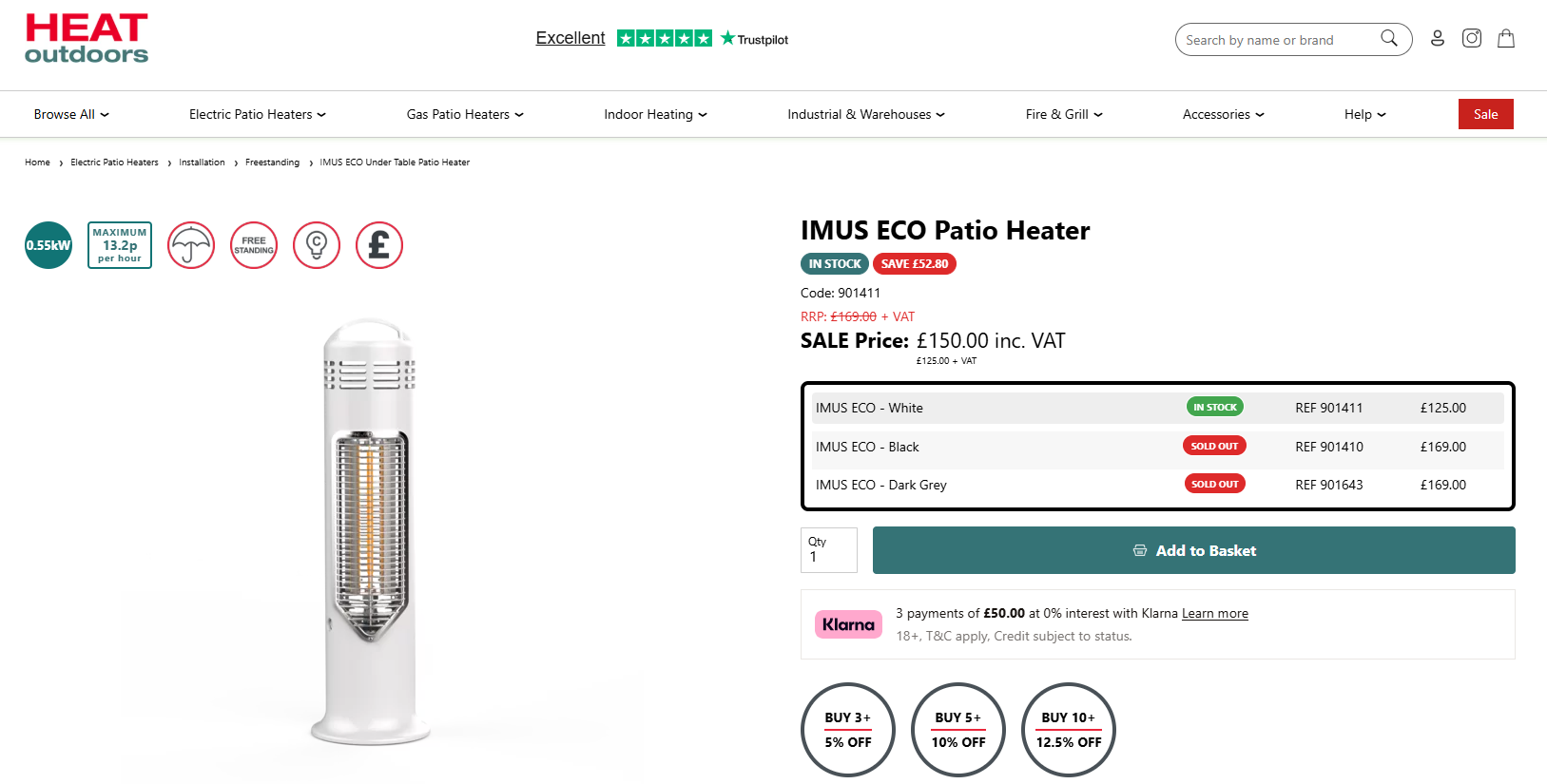Open the Accessories menu

[x=1223, y=114]
